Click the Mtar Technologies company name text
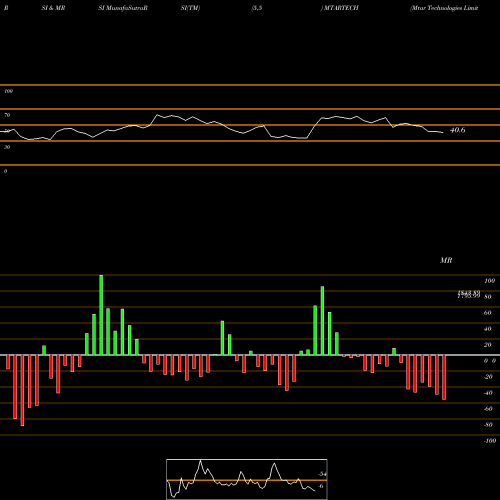 click(444, 8)
